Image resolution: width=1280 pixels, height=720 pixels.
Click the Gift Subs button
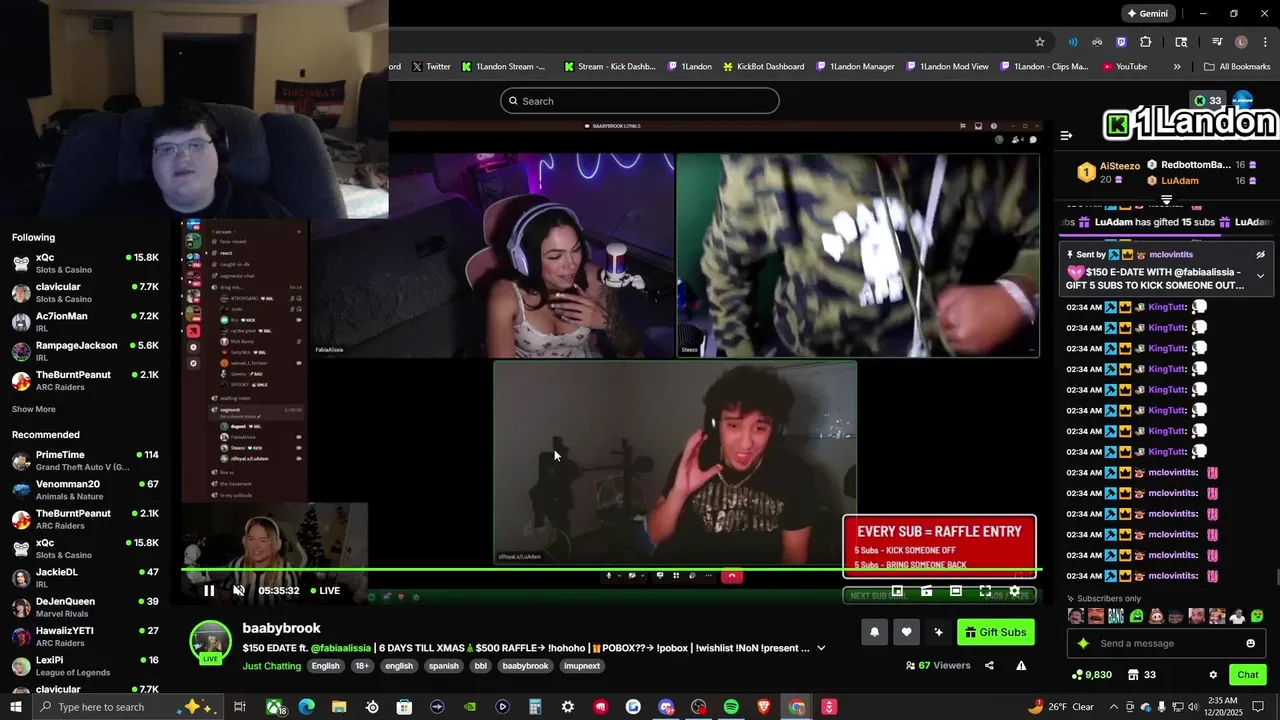click(x=996, y=632)
